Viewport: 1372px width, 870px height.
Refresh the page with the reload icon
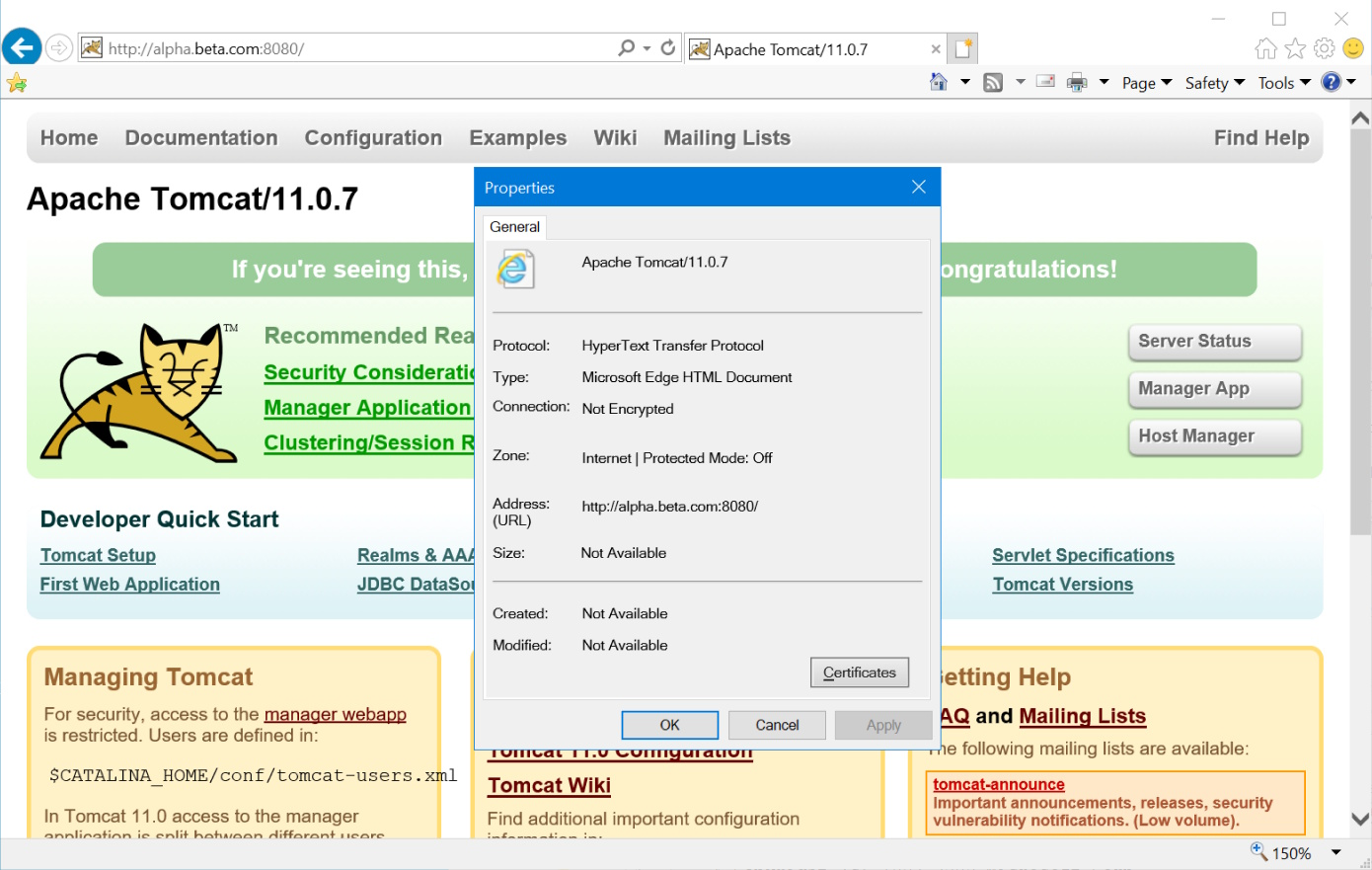click(668, 47)
